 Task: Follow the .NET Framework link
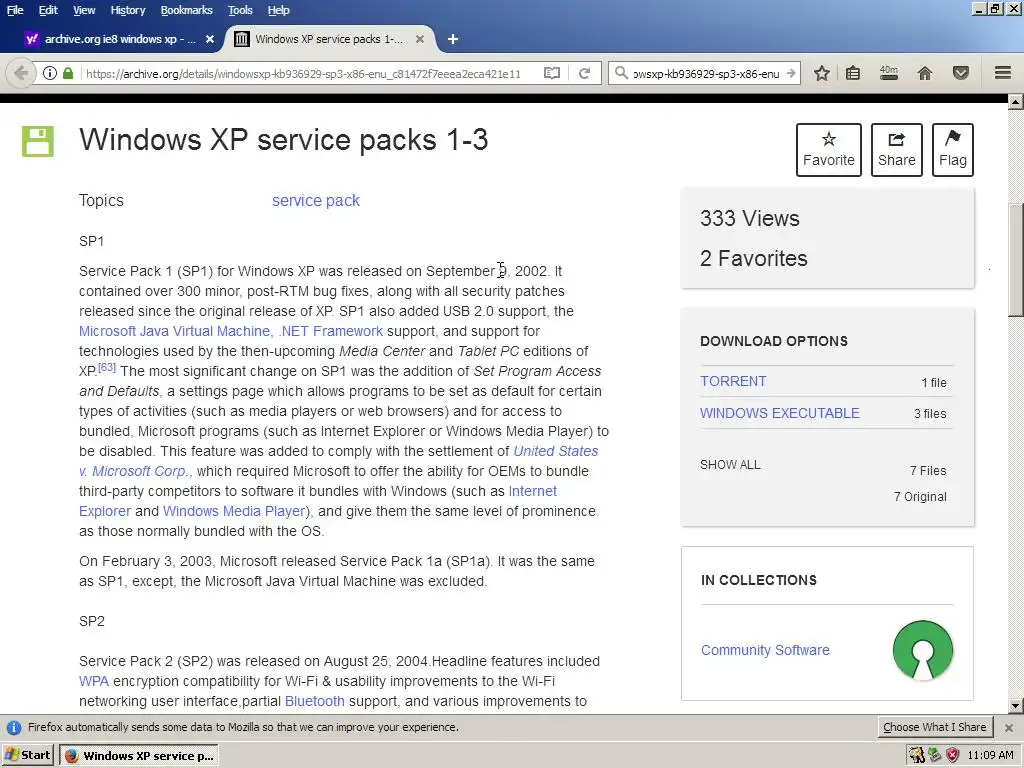point(330,331)
